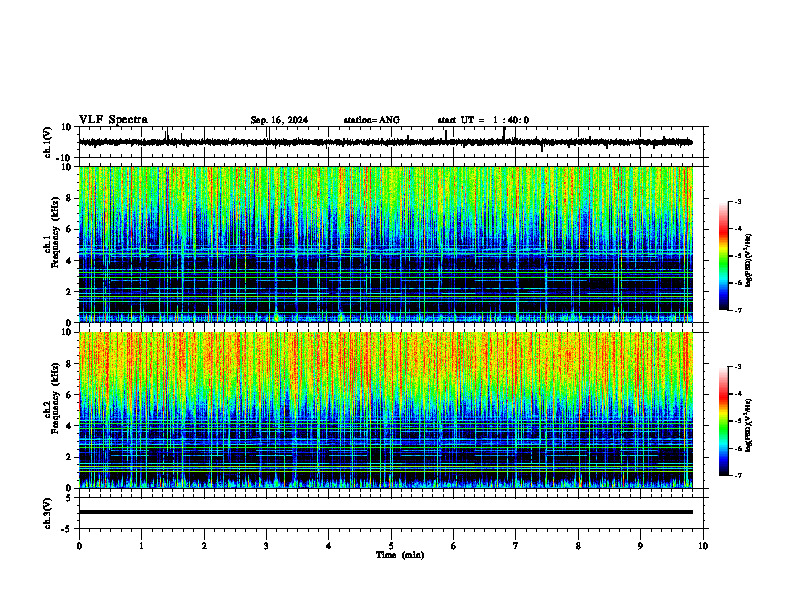Click the ch.2 "Frequency (kHz)" axis label
The image size is (792, 612).
coord(56,398)
